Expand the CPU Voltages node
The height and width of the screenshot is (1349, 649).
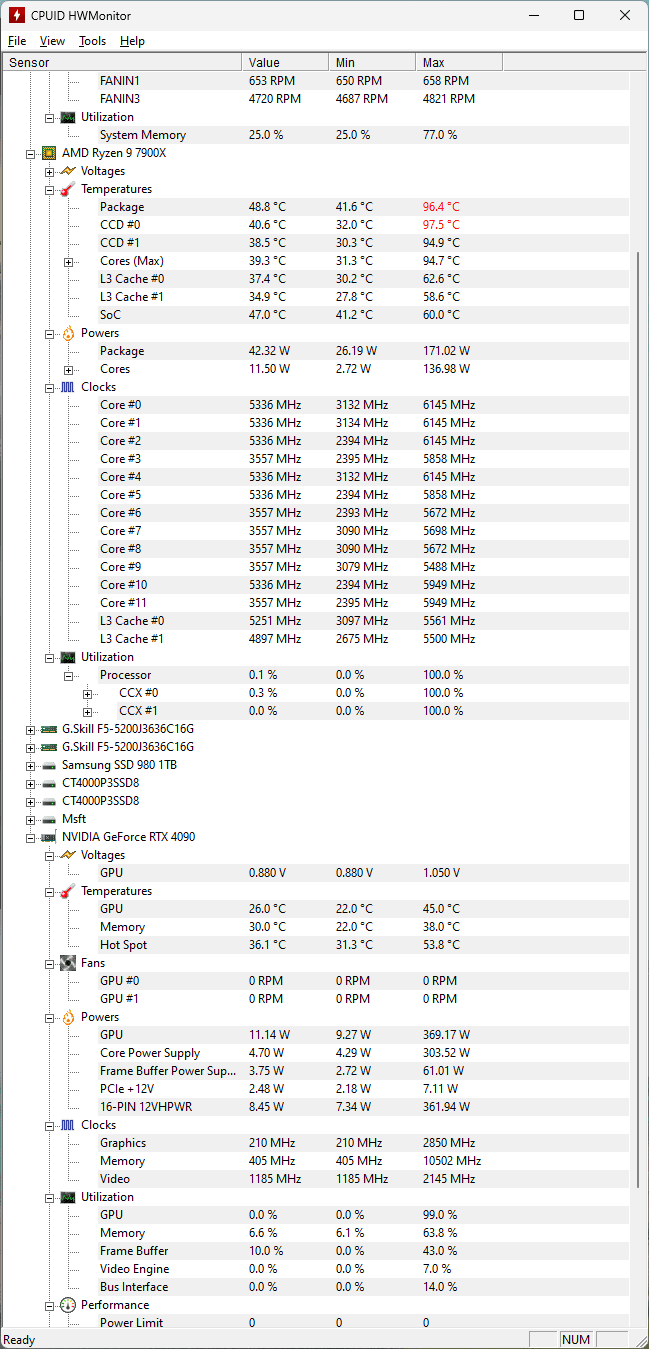pos(49,171)
